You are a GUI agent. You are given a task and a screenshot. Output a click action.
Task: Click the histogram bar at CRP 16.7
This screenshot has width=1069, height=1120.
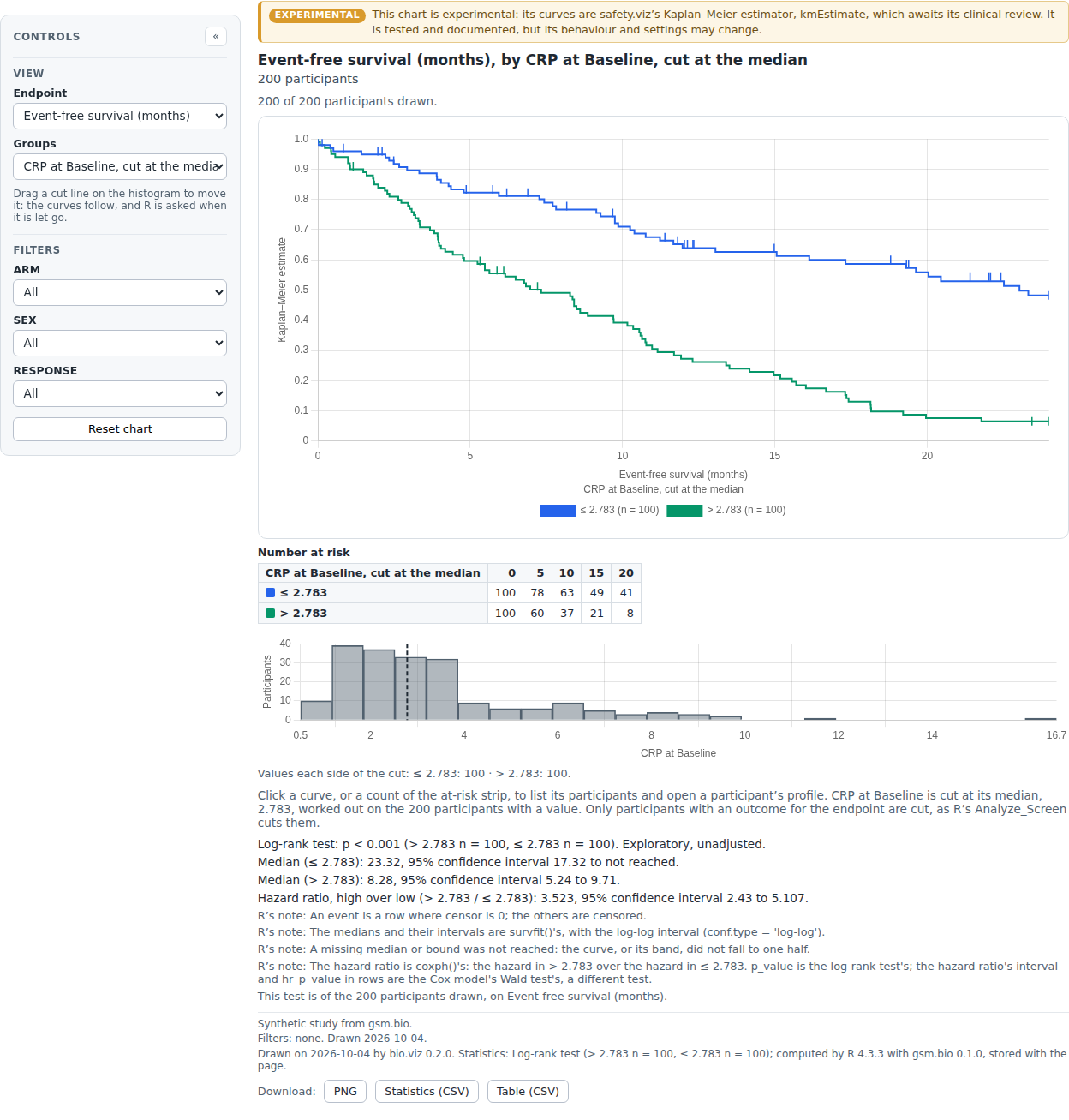pos(1041,719)
